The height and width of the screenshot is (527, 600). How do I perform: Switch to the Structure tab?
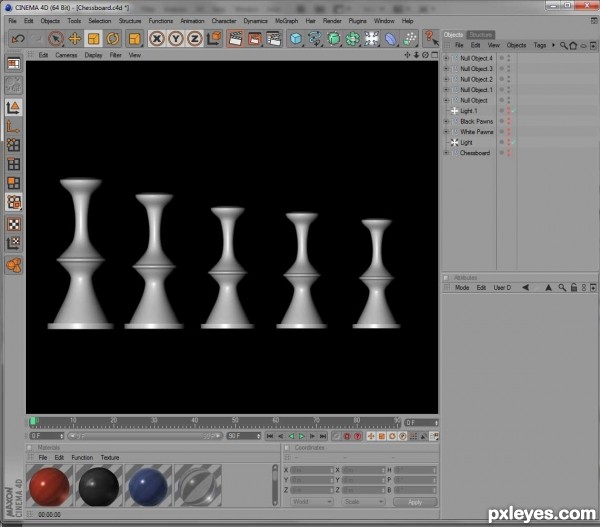point(480,35)
